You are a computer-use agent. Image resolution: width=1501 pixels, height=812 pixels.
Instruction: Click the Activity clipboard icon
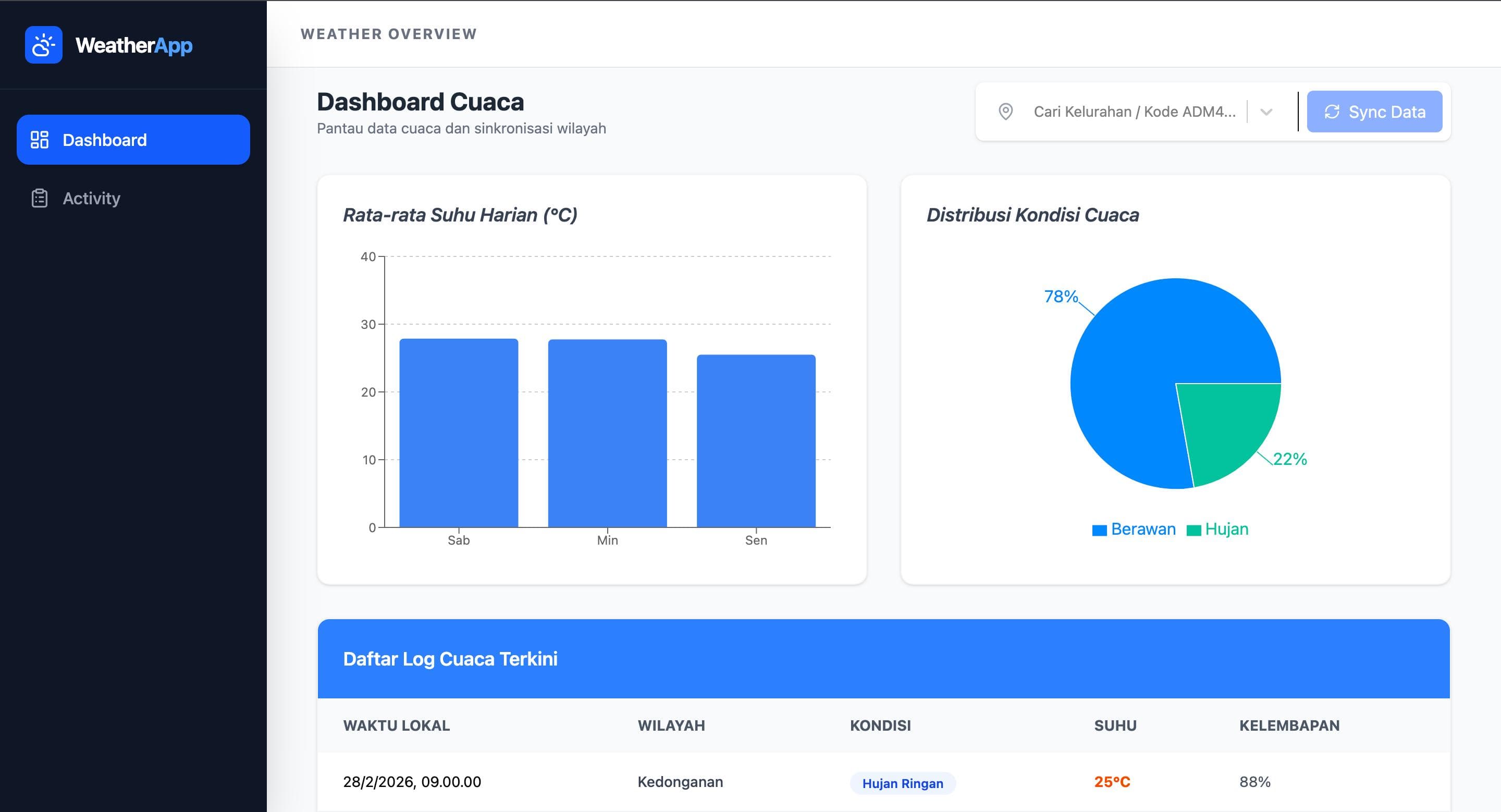39,198
